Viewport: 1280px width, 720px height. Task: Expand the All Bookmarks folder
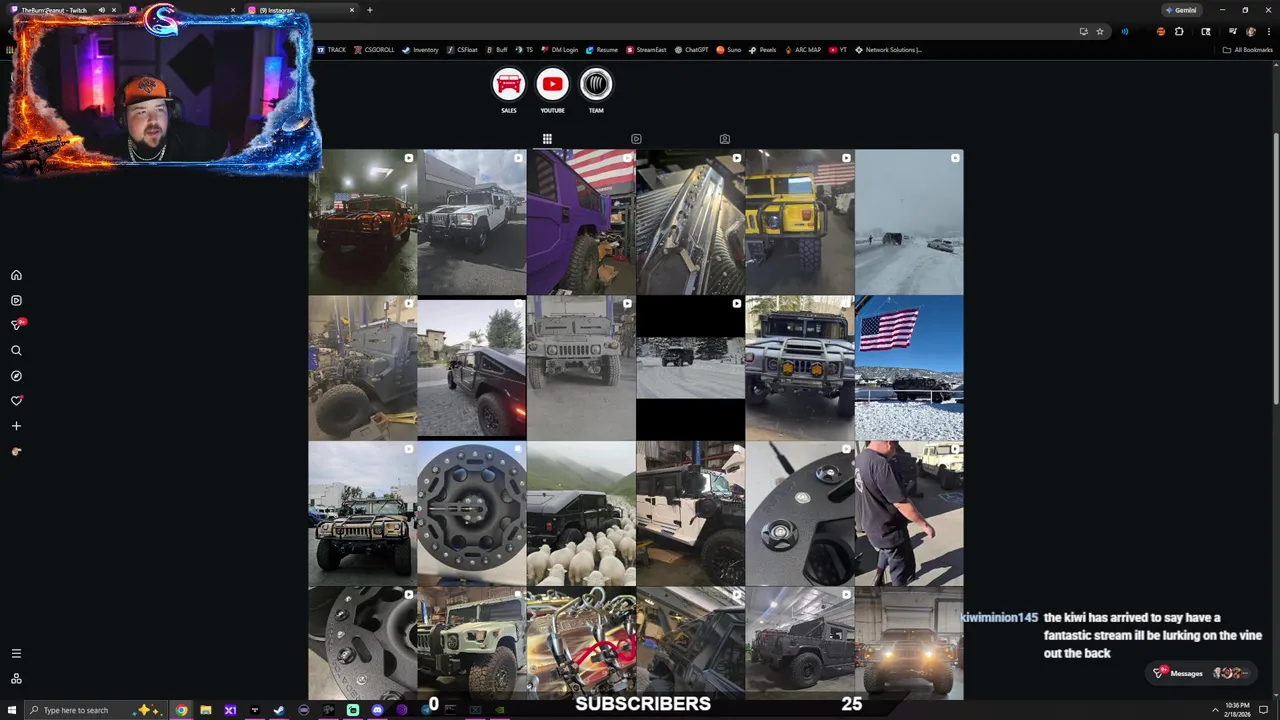(1247, 49)
